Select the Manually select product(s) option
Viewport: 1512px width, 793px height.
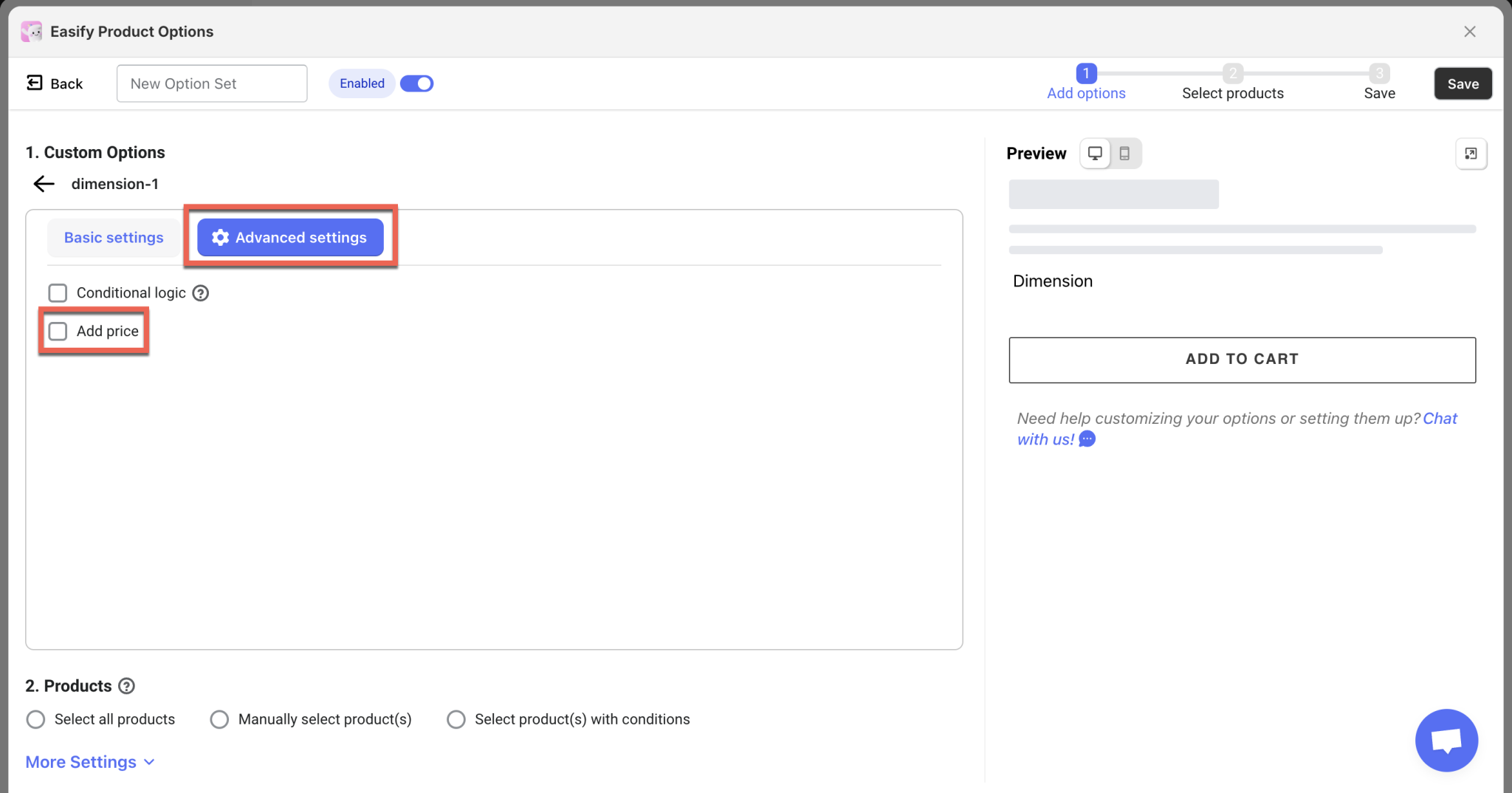coord(219,718)
